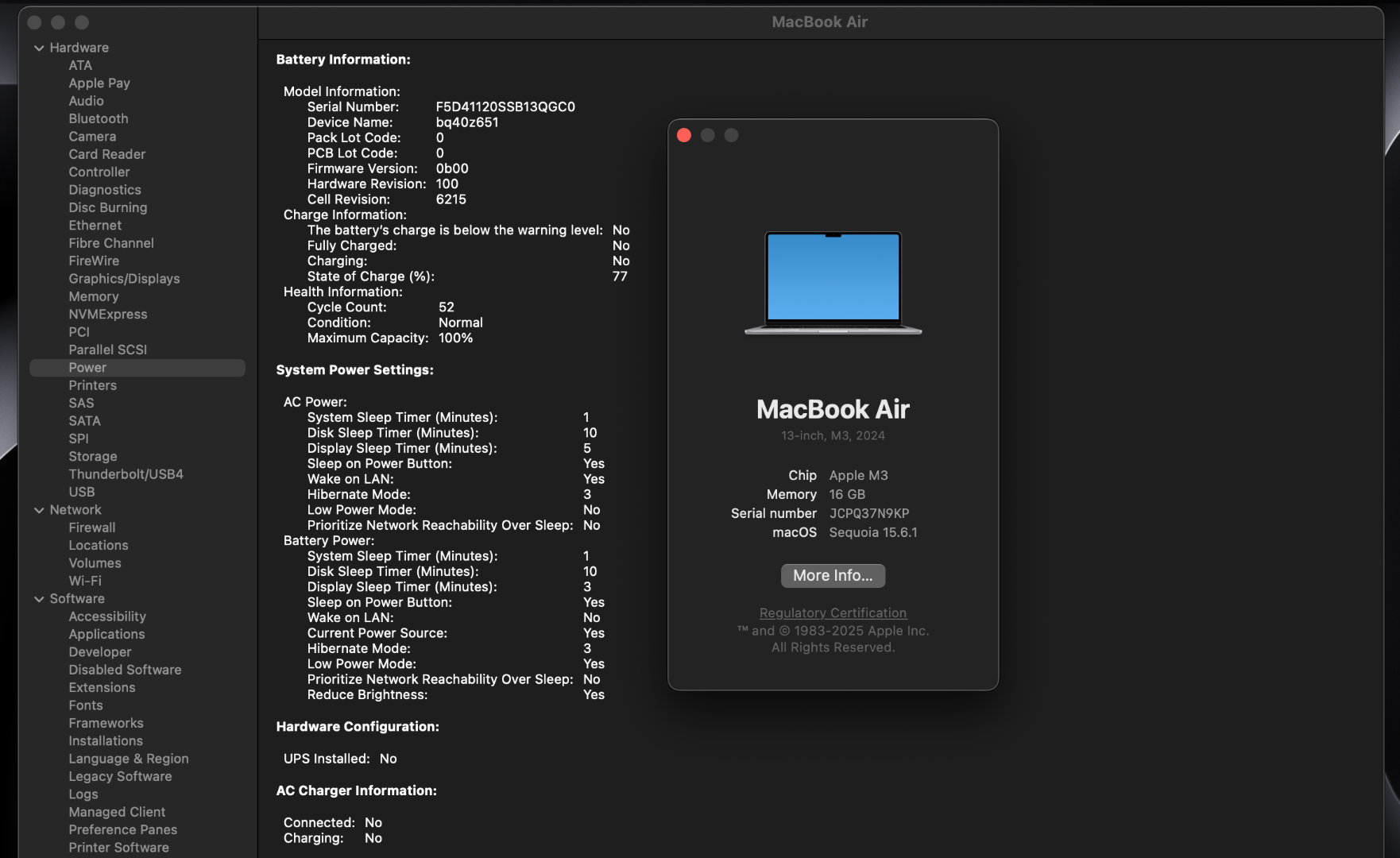This screenshot has width=1400, height=858.
Task: Click Maximum Capacity value 100%
Action: [456, 338]
